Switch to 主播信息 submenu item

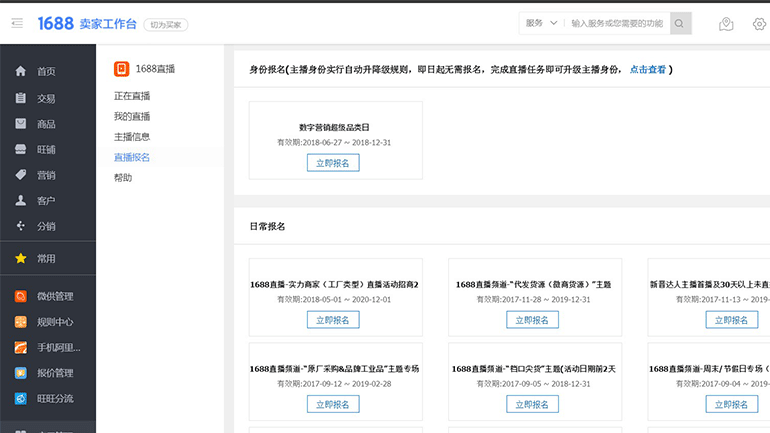(x=132, y=136)
